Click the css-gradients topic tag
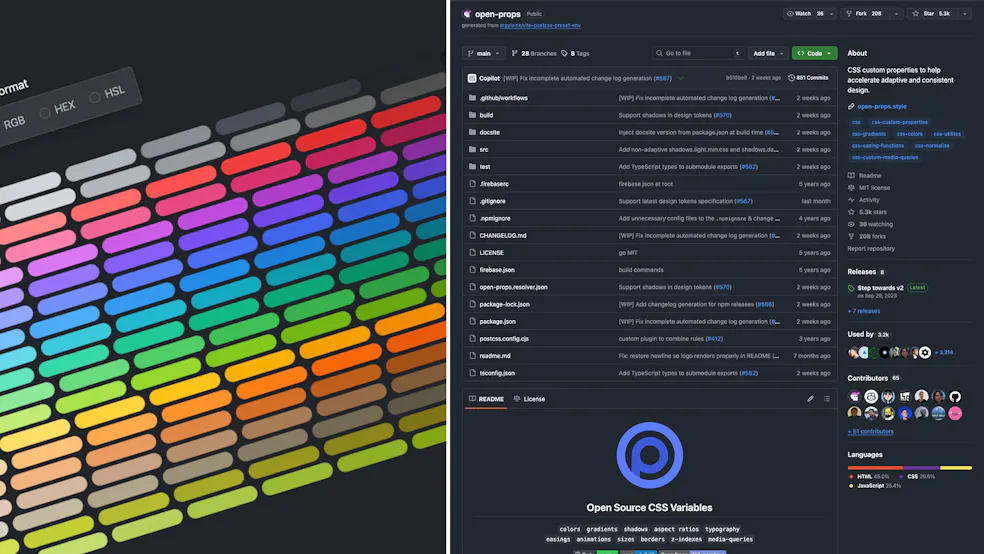Screen dimensions: 984x554 (x=869, y=134)
